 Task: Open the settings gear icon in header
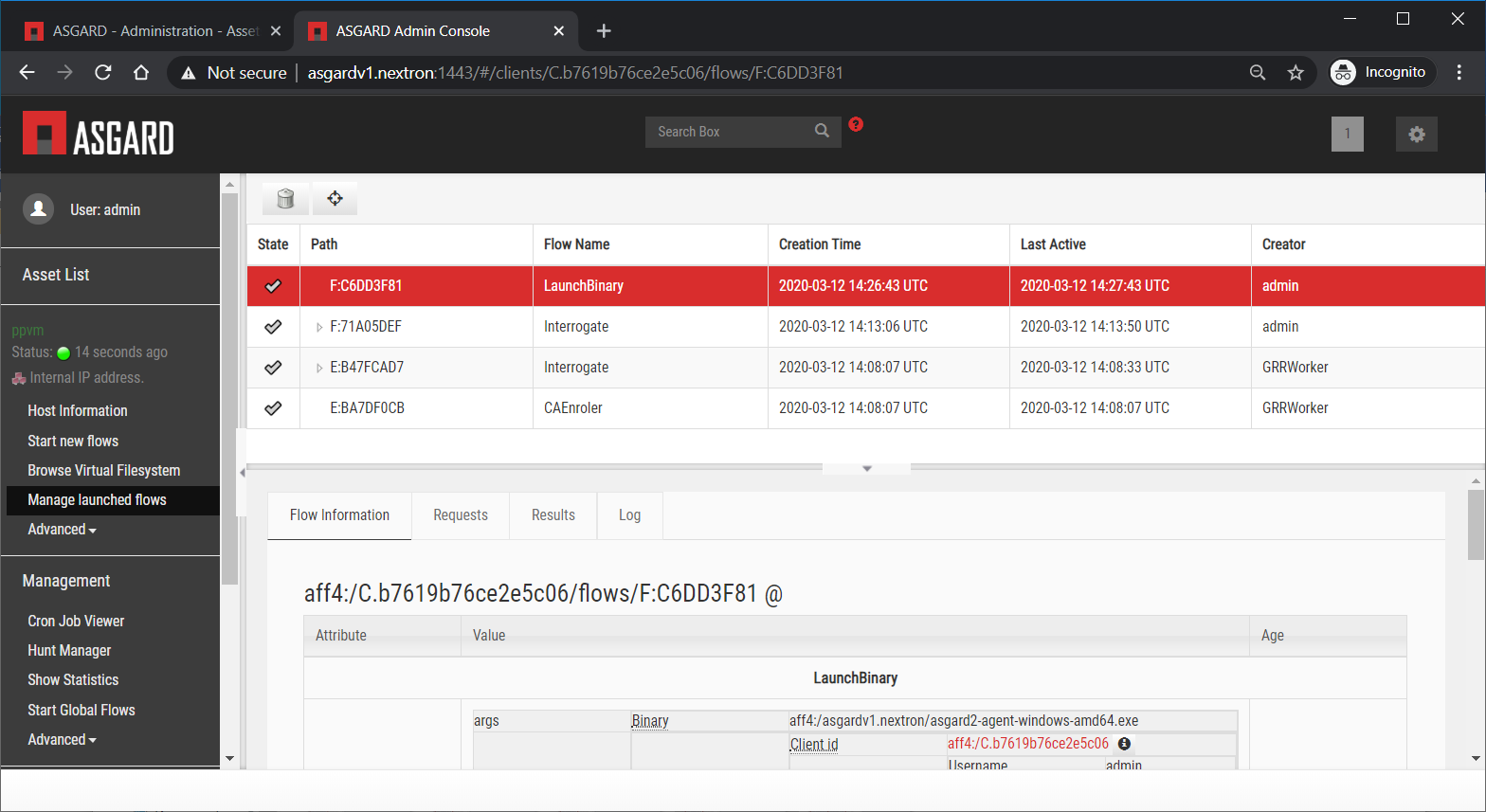1417,134
